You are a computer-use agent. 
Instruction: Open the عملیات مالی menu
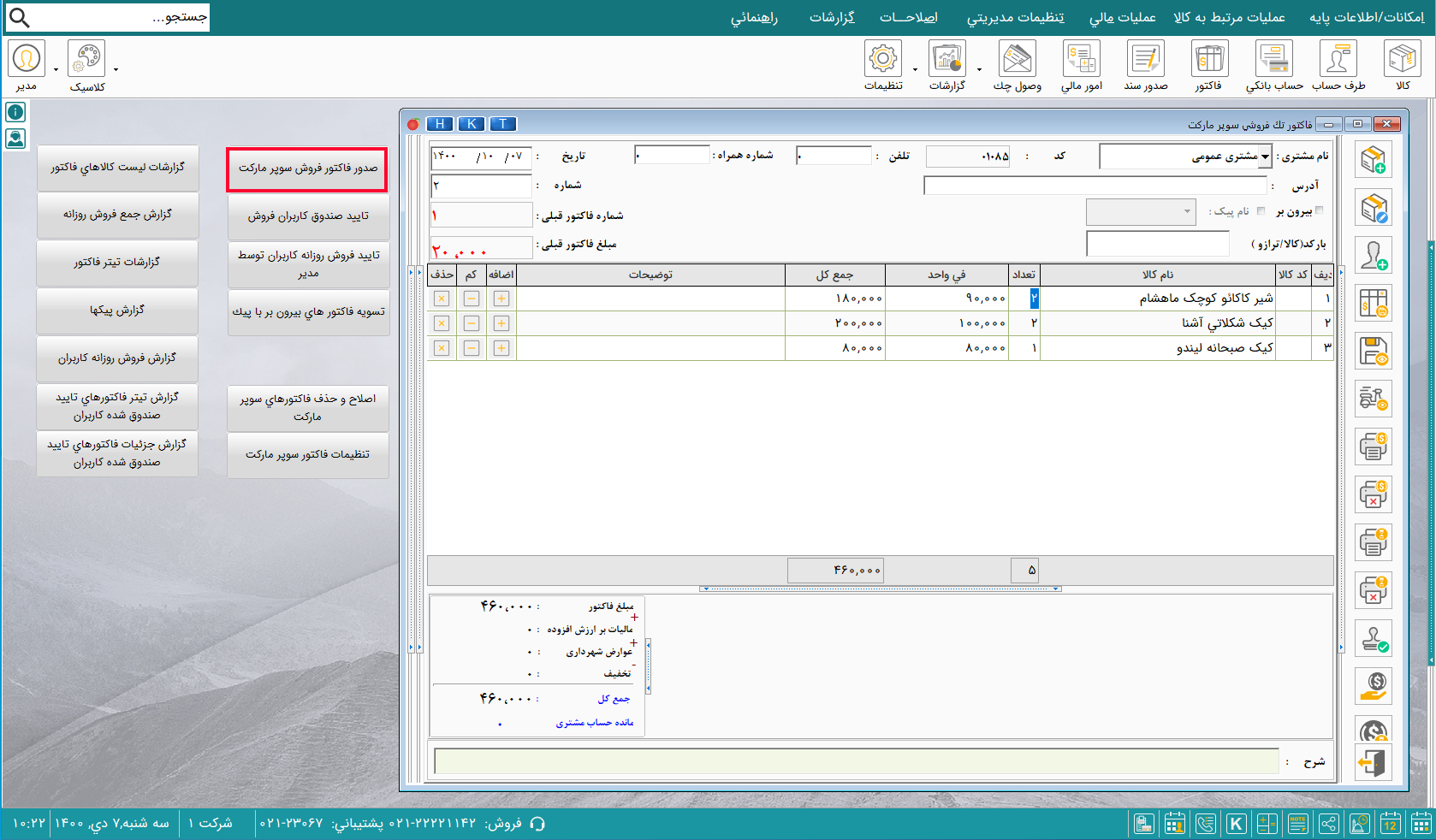1122,17
